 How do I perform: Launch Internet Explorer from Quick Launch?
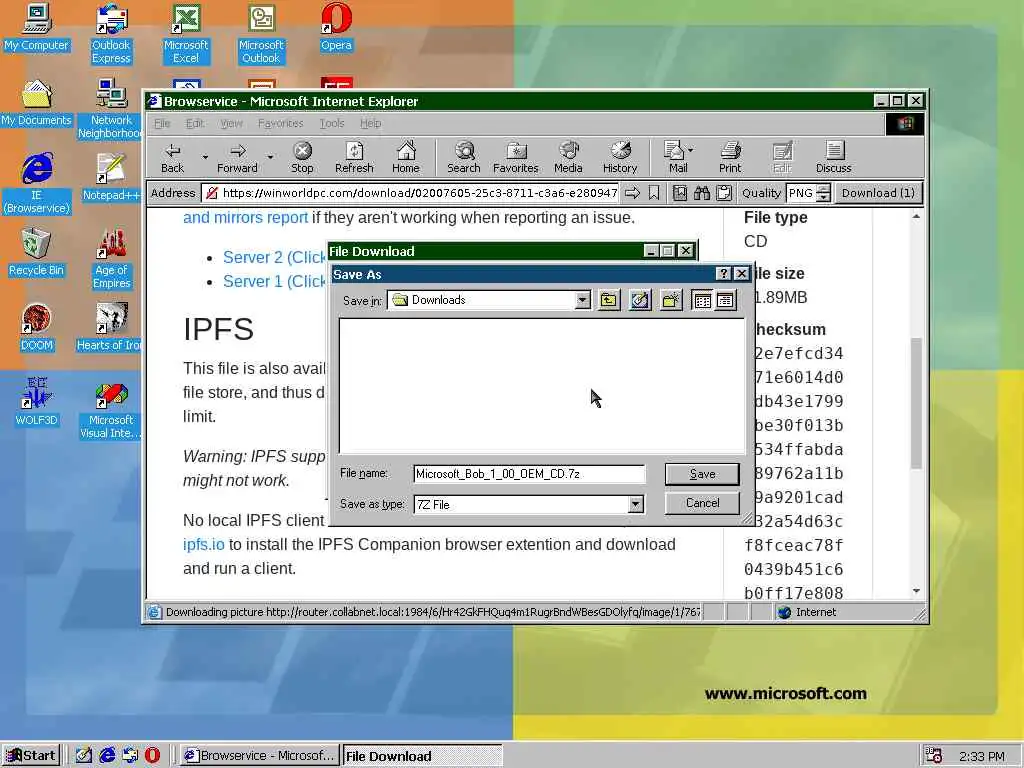point(107,755)
